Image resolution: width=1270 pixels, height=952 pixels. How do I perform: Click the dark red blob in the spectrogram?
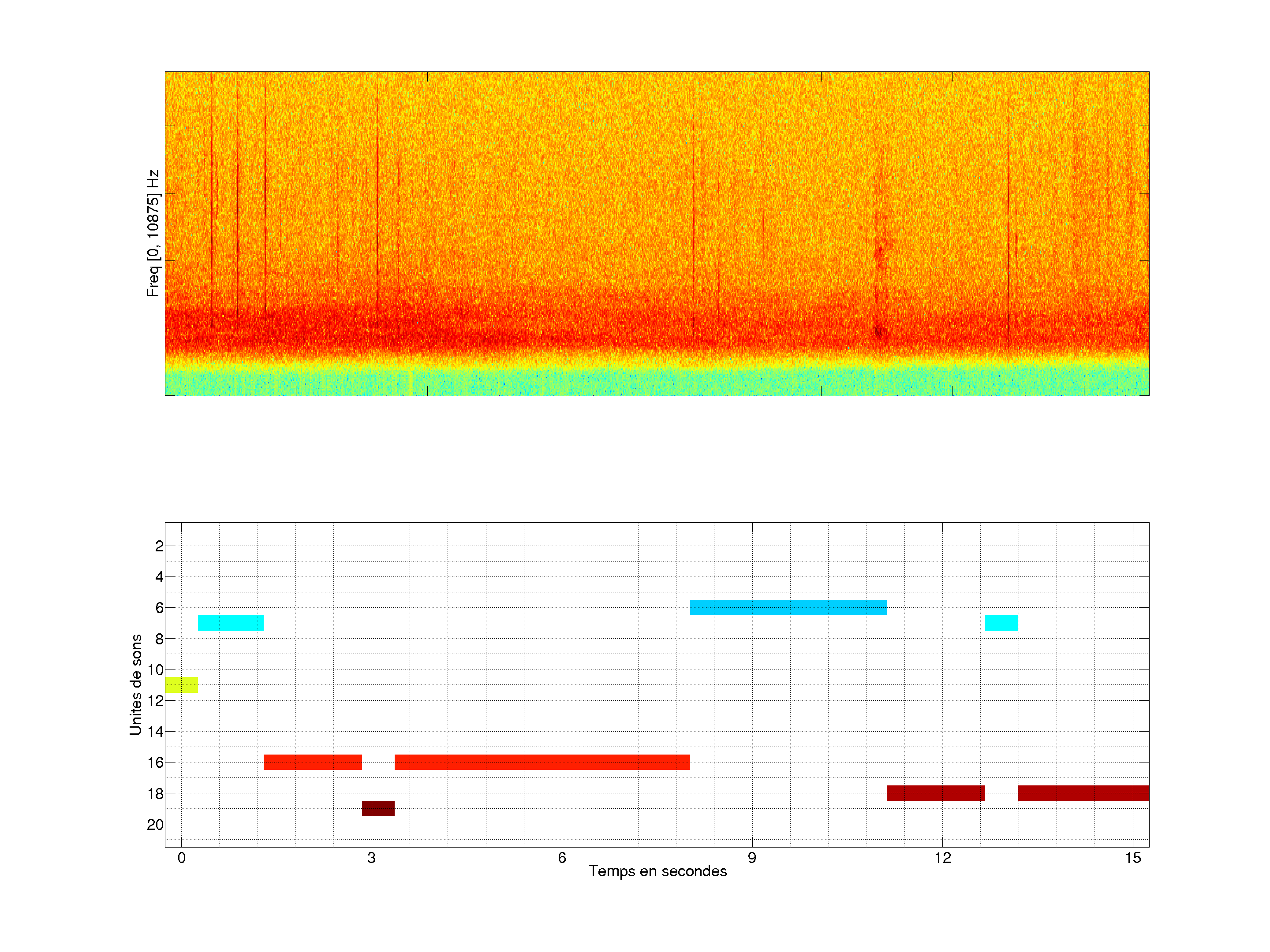click(878, 332)
